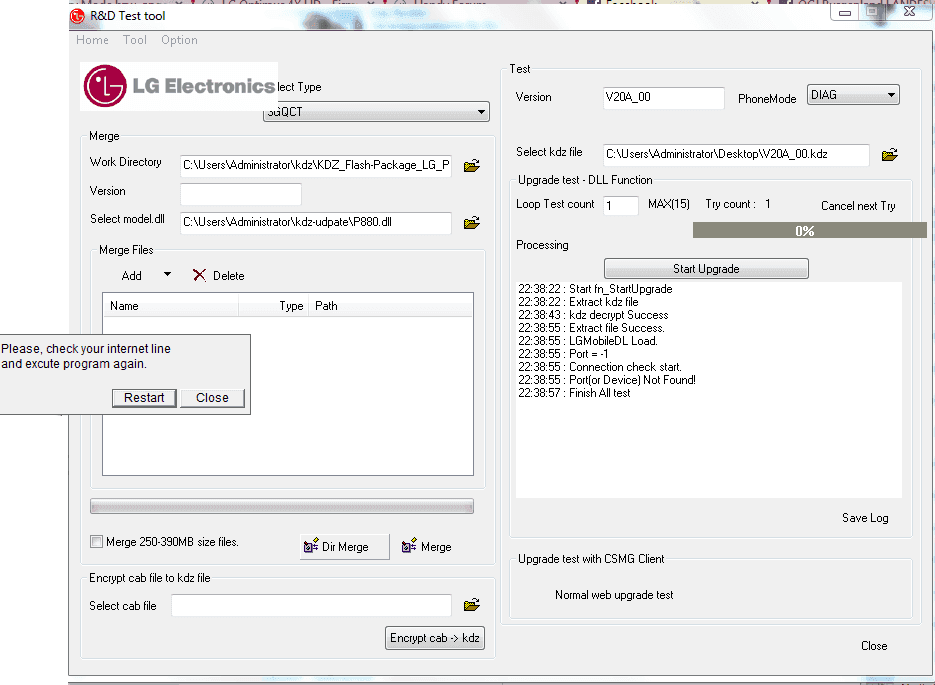Click the Start Upgrade button

pyautogui.click(x=706, y=269)
